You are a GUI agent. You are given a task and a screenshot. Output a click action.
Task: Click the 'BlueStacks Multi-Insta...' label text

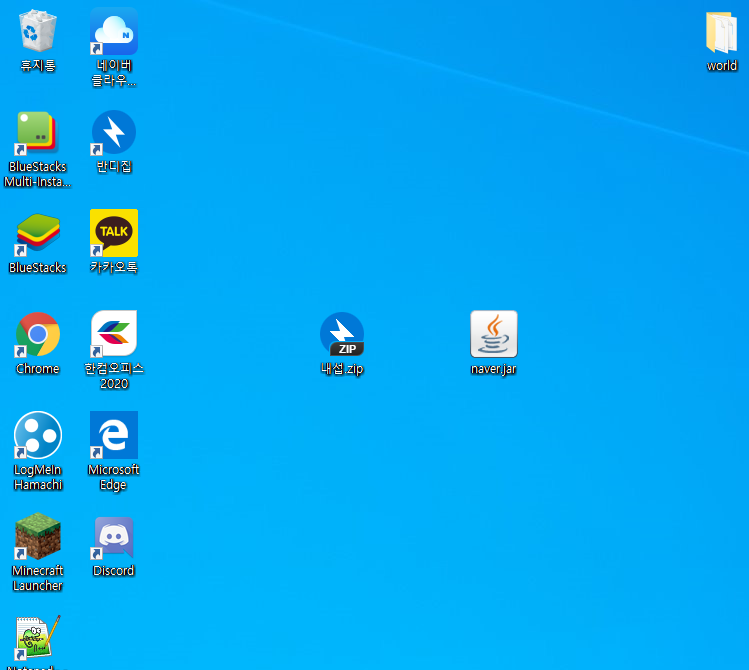pos(37,174)
